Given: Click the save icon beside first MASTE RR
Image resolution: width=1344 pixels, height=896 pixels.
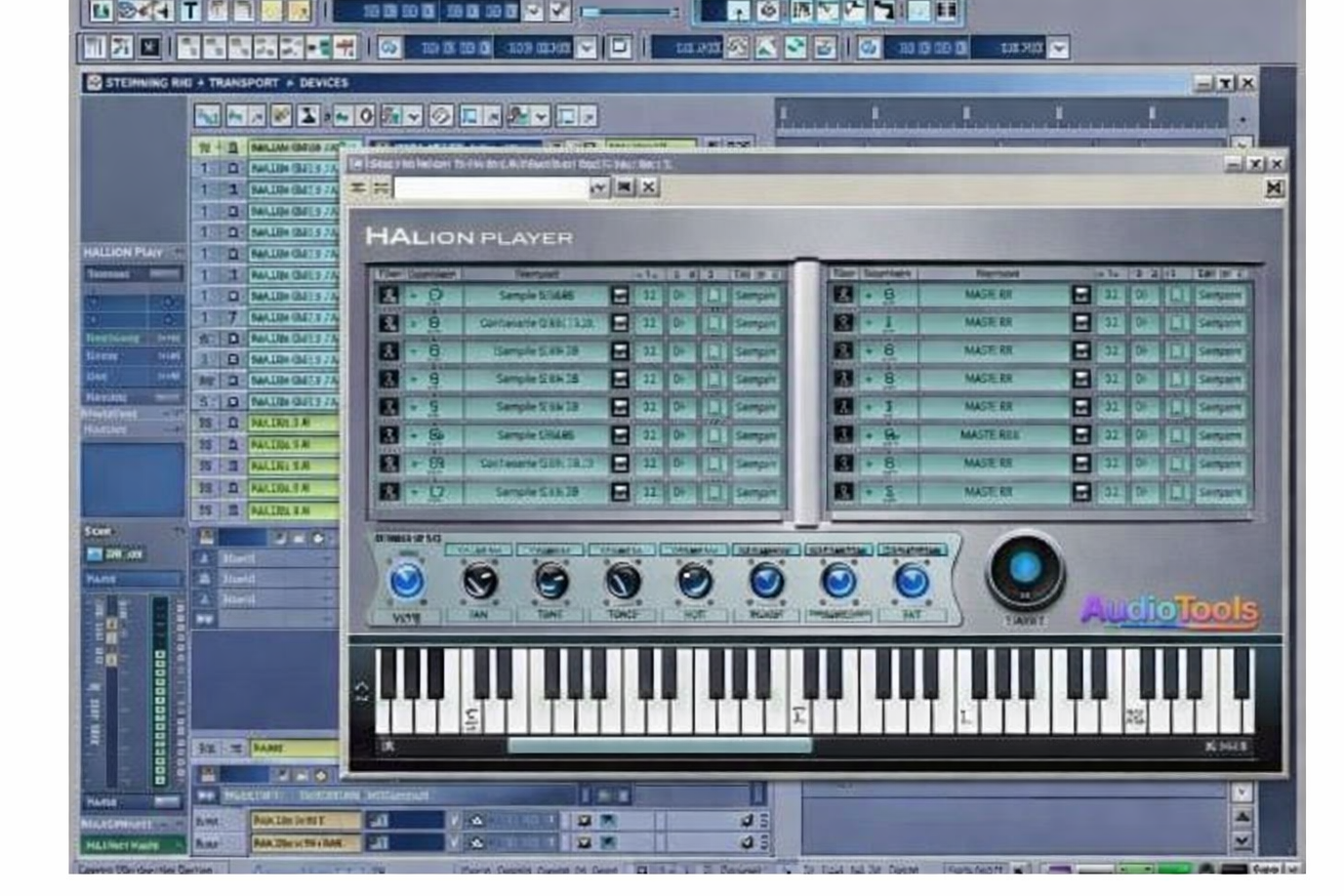Looking at the screenshot, I should point(1079,295).
